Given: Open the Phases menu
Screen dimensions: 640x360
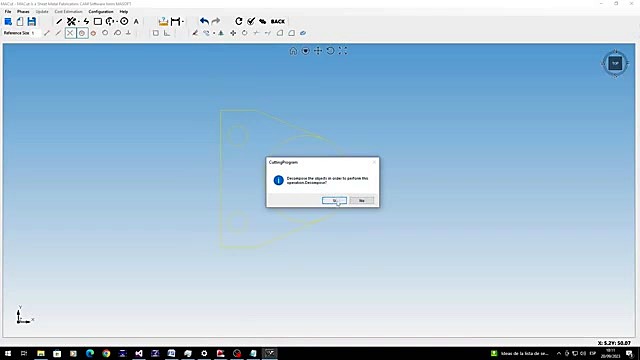Looking at the screenshot, I should [x=23, y=12].
